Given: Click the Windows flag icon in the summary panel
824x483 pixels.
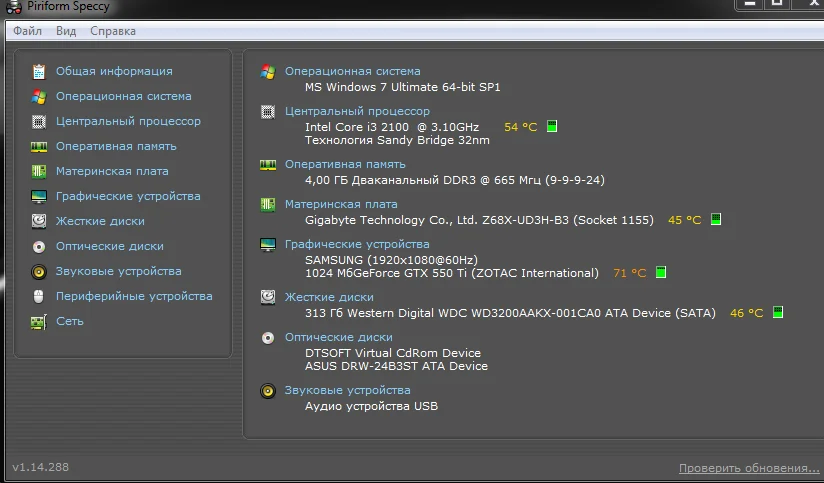Looking at the screenshot, I should click(x=268, y=71).
